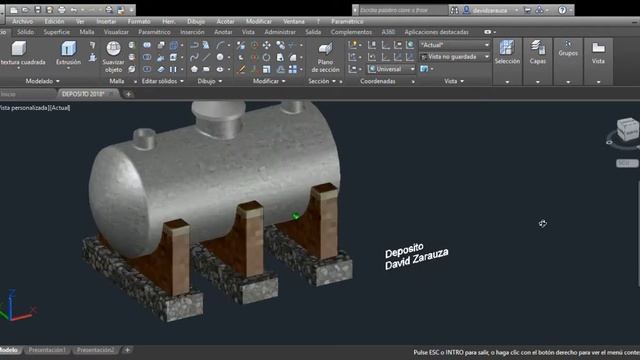The width and height of the screenshot is (640, 360).
Task: Add a new drawing tab with plus button
Action: [128, 94]
